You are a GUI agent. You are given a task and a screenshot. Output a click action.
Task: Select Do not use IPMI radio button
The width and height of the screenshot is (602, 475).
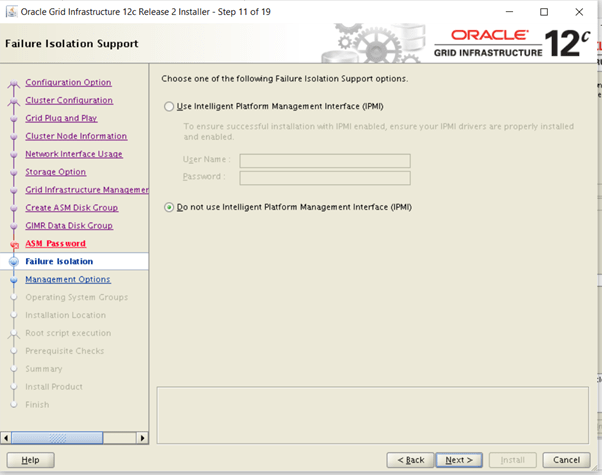tap(168, 207)
